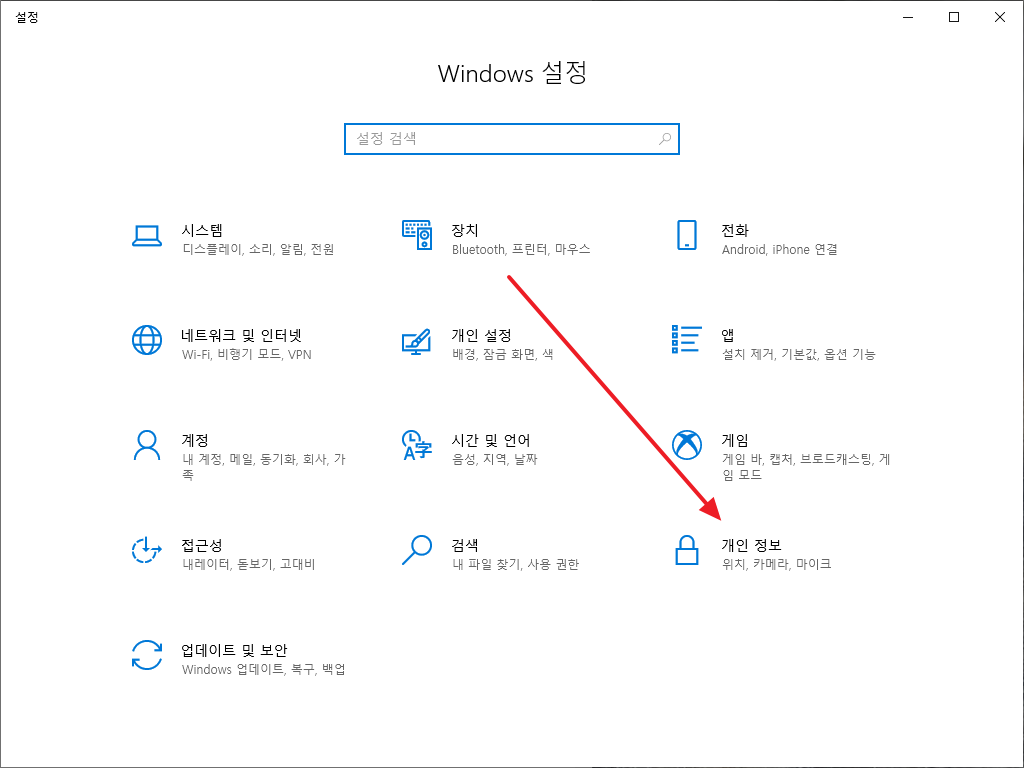Open the 개인 정보 padlock icon
The height and width of the screenshot is (768, 1024).
tap(686, 550)
